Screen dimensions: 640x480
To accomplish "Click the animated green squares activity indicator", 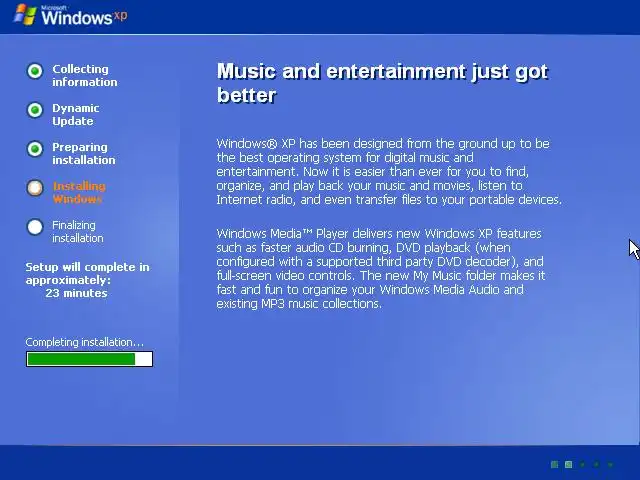I will [582, 464].
